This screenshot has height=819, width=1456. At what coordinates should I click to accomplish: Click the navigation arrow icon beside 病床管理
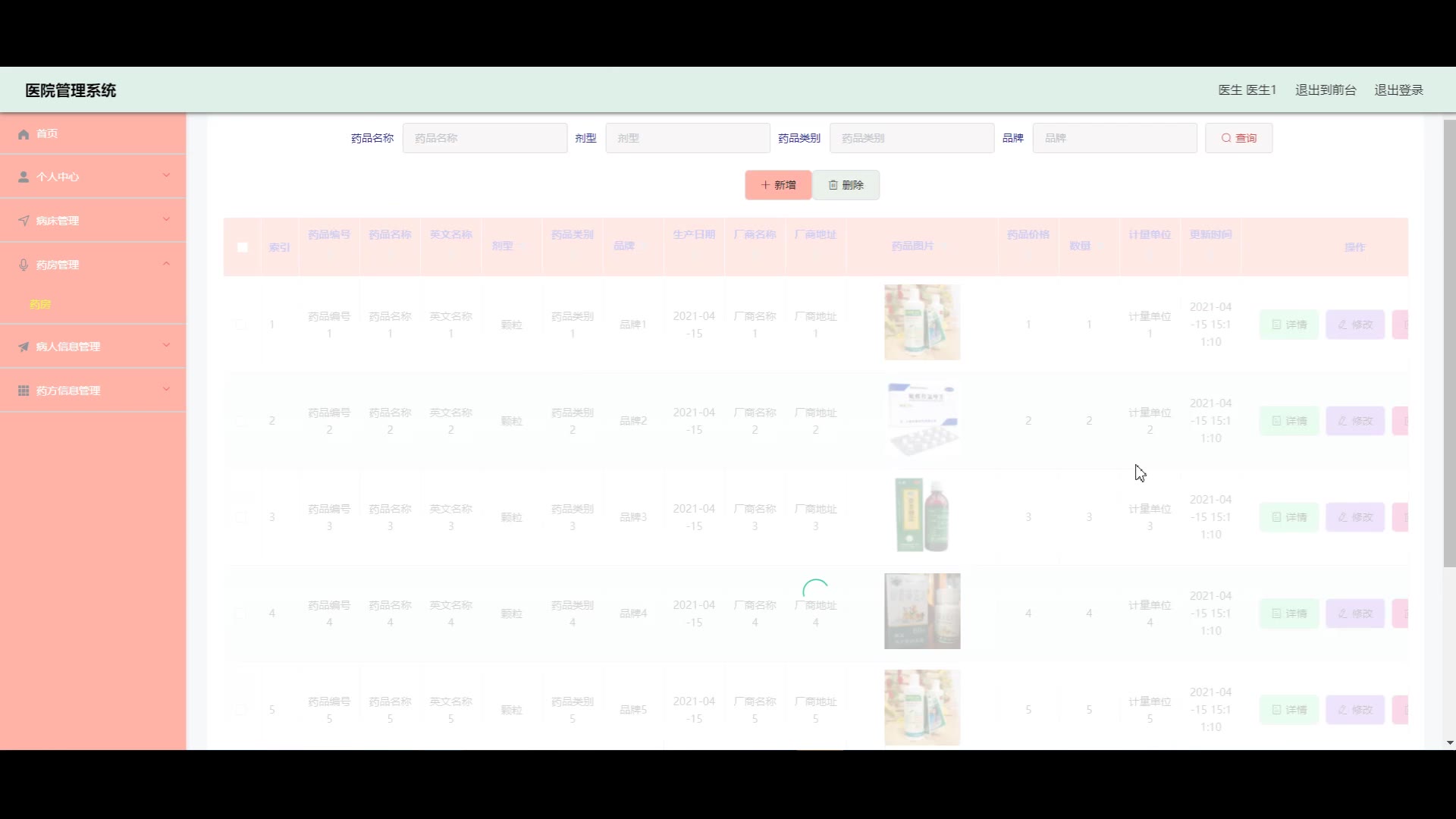pos(24,221)
